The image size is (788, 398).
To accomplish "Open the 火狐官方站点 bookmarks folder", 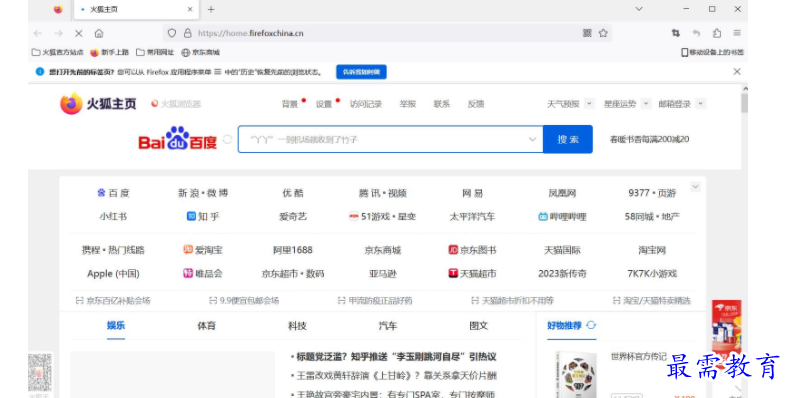I will coord(57,52).
